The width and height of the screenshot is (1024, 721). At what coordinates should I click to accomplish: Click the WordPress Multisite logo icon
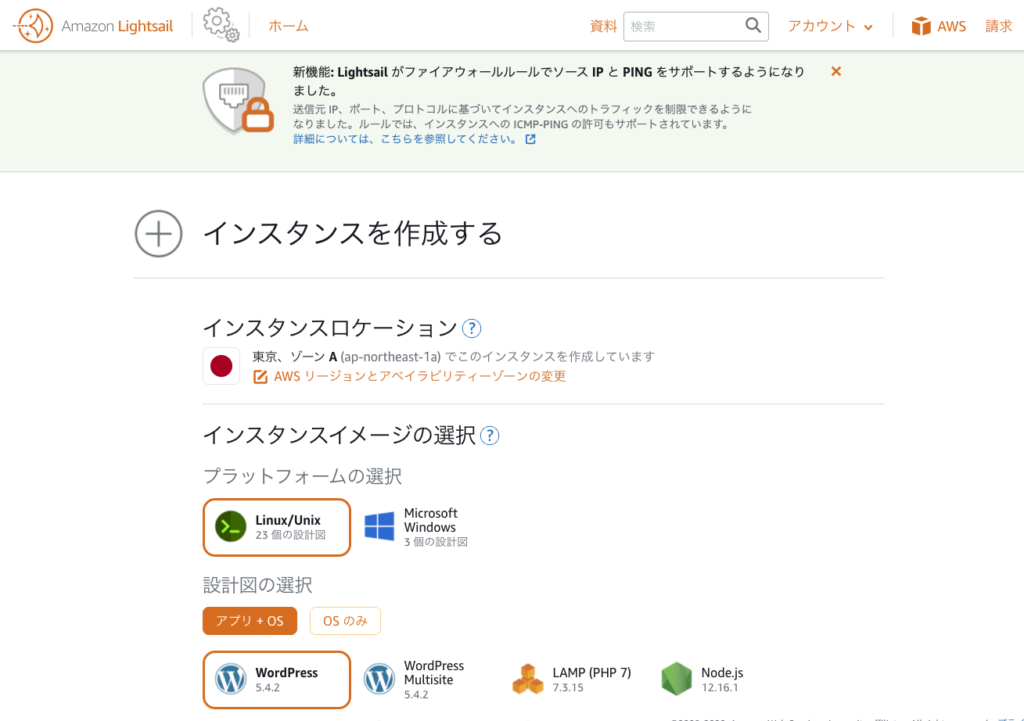click(x=379, y=679)
